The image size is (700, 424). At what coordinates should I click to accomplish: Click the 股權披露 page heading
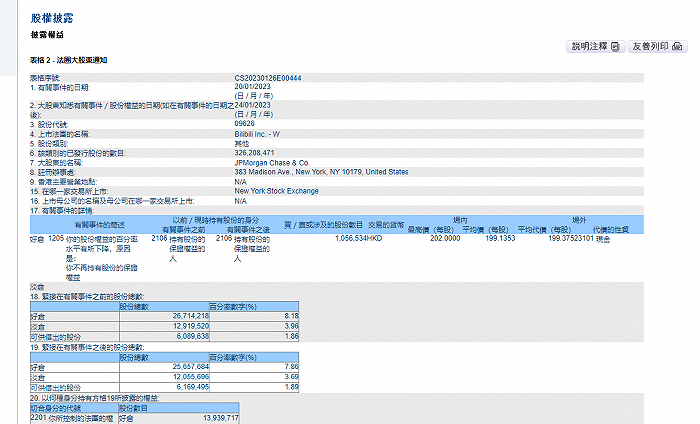[x=52, y=18]
